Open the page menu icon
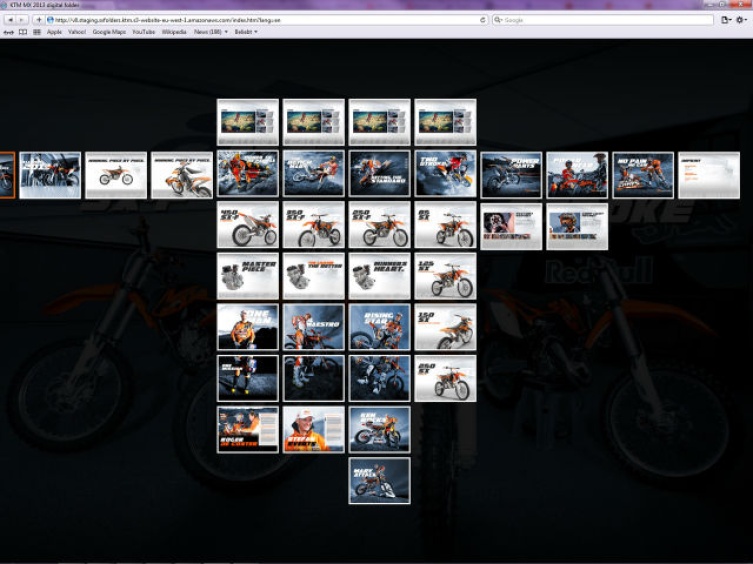 click(726, 20)
